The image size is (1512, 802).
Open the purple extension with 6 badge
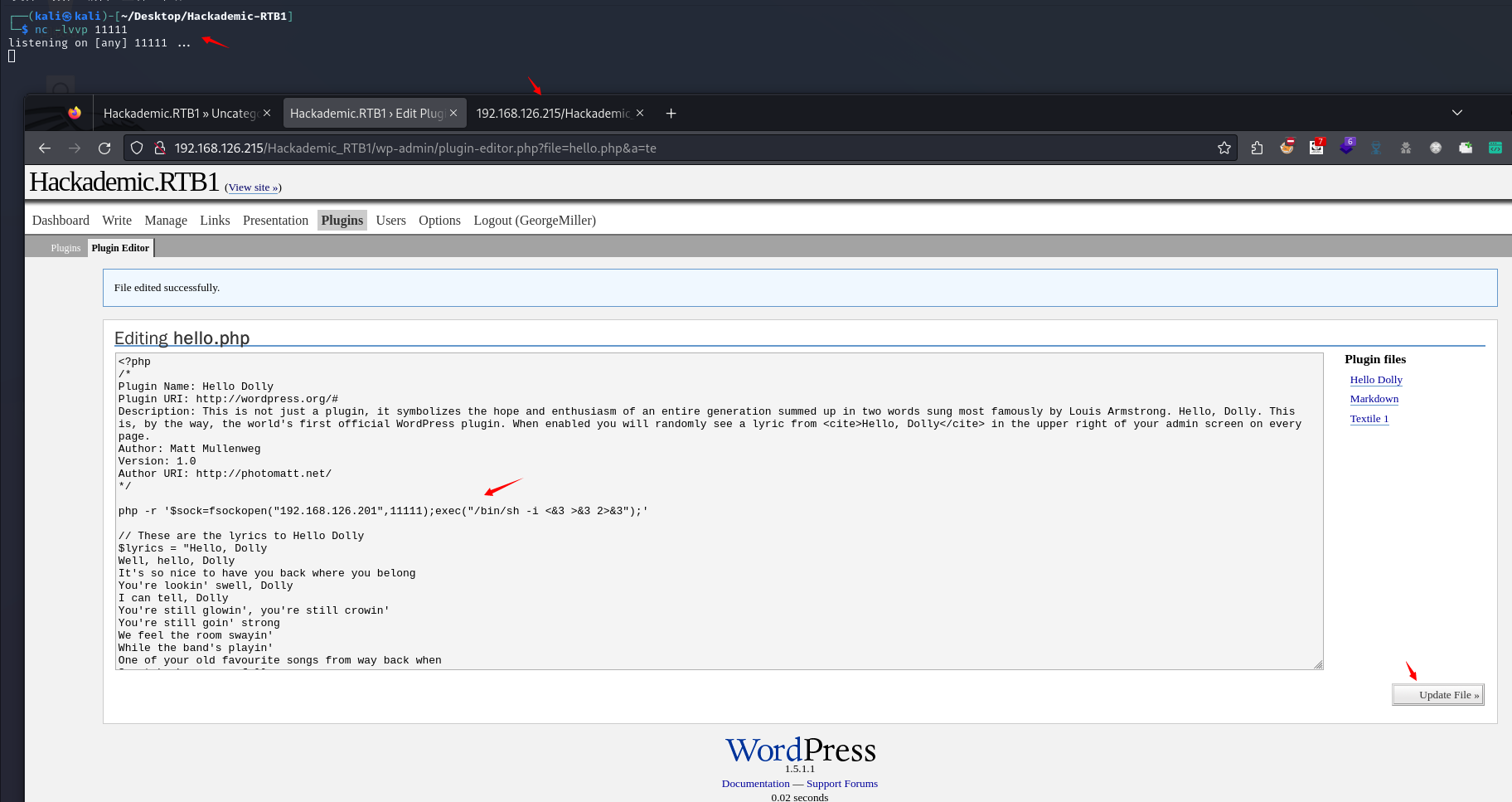coord(1346,147)
